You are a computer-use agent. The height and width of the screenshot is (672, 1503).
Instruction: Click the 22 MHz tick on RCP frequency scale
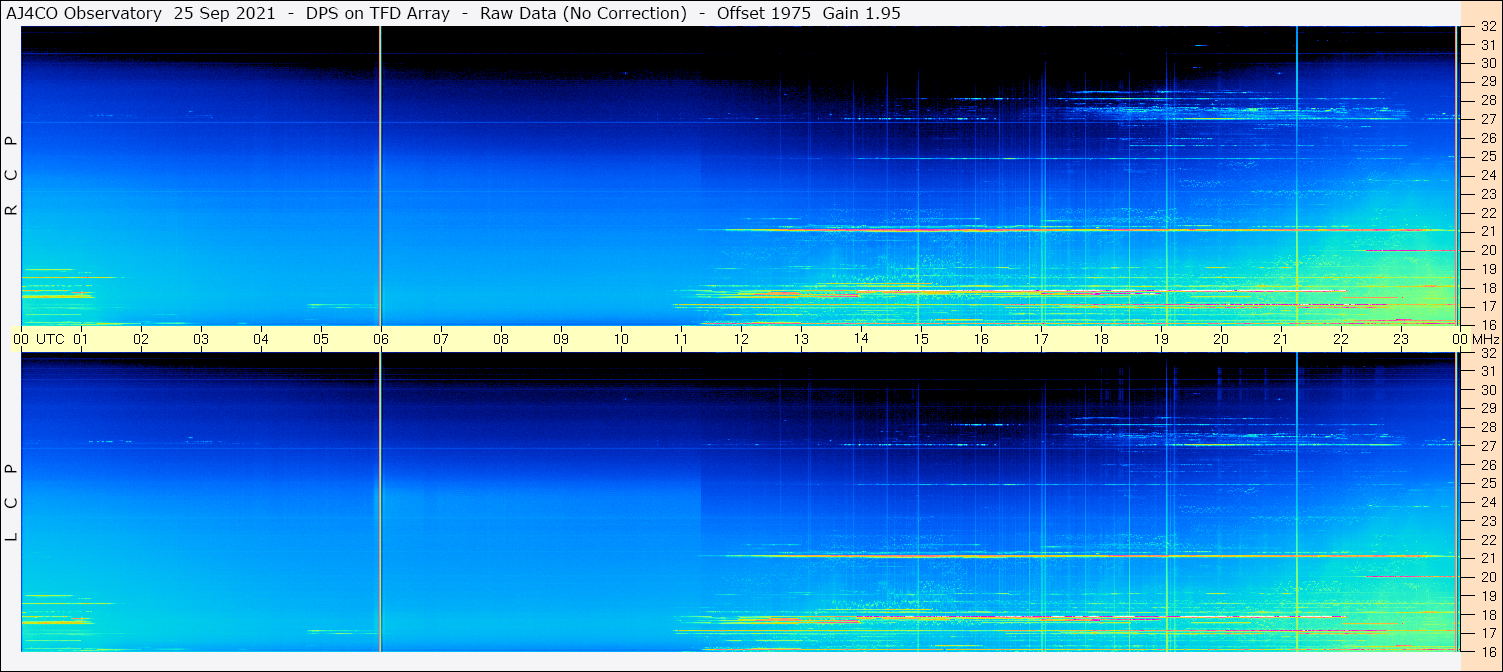click(1488, 213)
